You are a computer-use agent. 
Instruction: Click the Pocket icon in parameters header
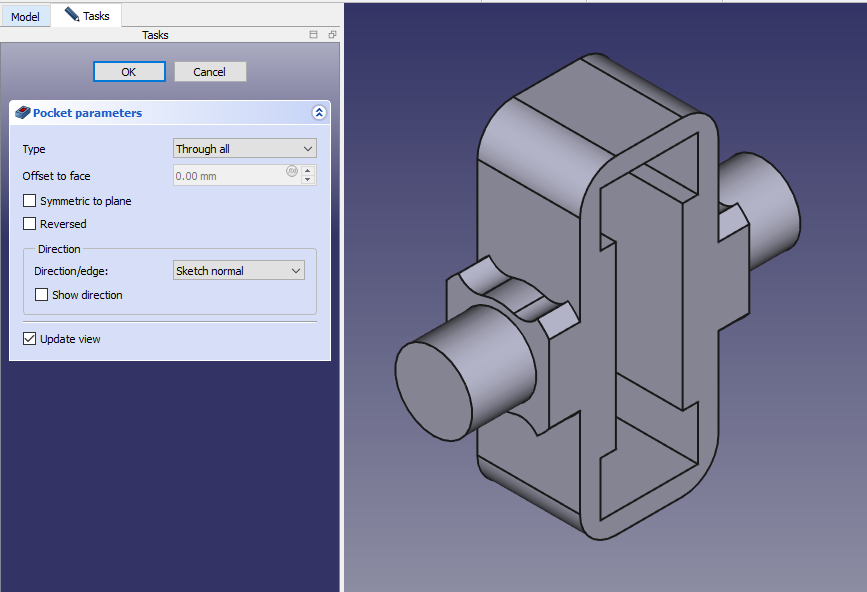23,113
